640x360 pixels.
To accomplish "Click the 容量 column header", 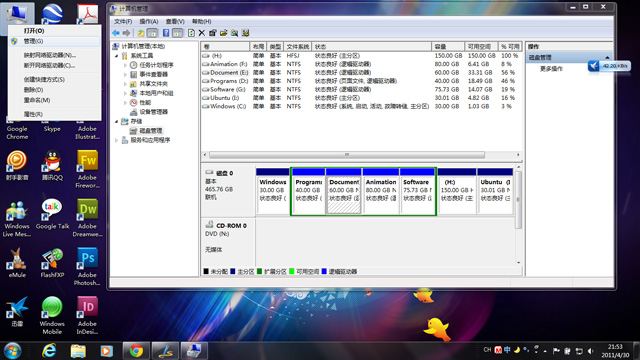I will click(x=448, y=47).
